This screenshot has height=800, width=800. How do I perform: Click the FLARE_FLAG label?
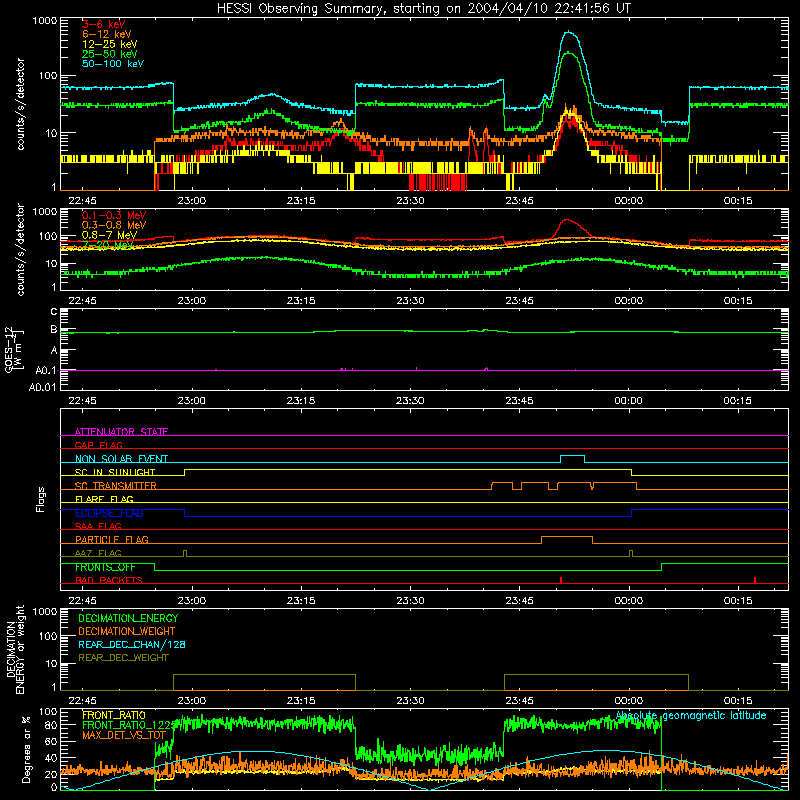click(x=104, y=499)
